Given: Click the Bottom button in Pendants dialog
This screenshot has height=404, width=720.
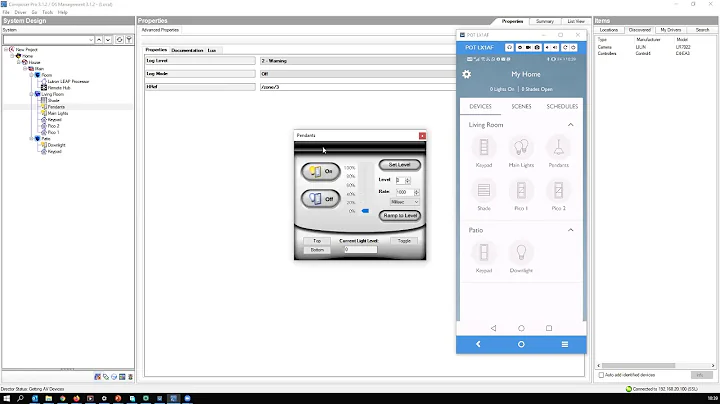Looking at the screenshot, I should point(317,250).
